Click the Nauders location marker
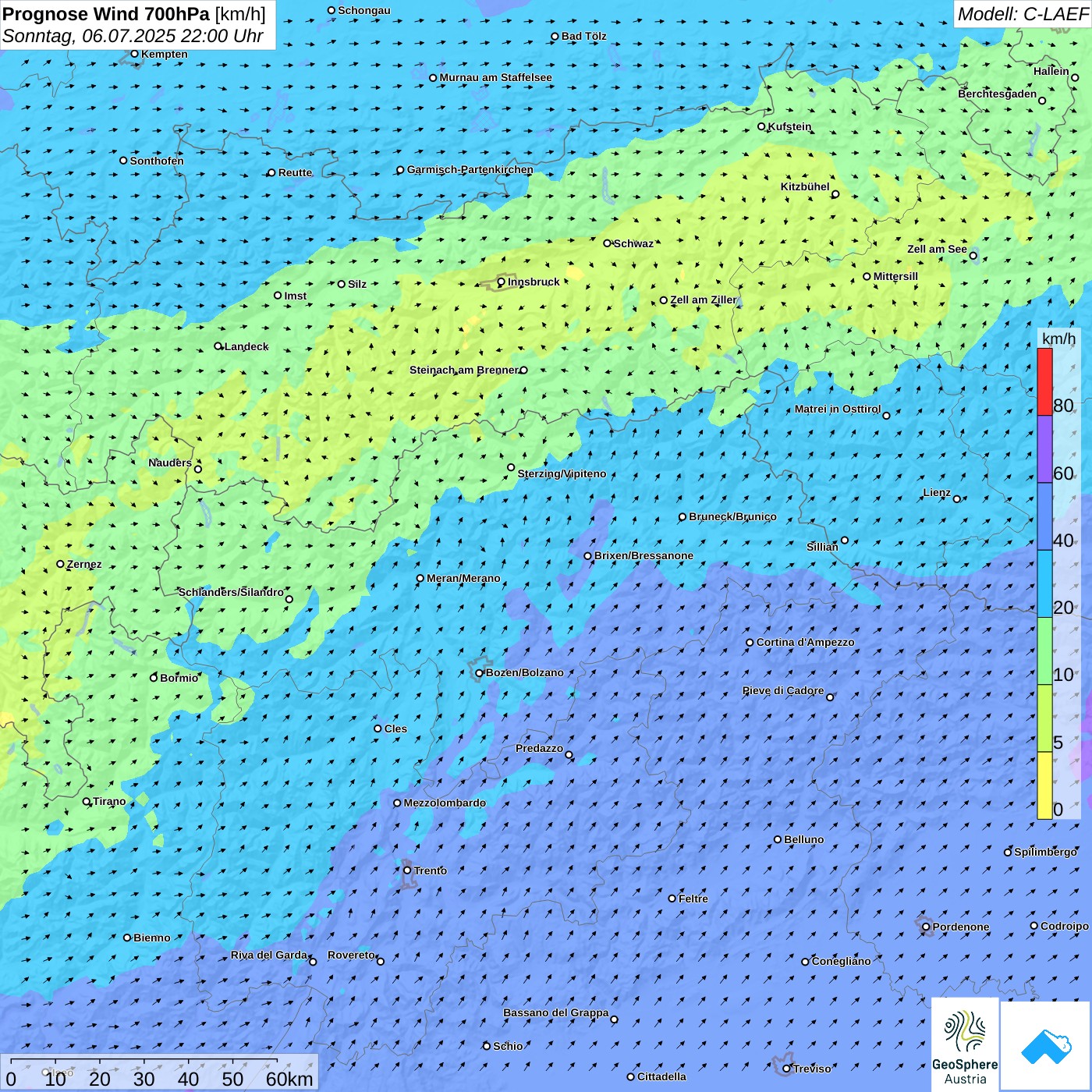 (198, 469)
